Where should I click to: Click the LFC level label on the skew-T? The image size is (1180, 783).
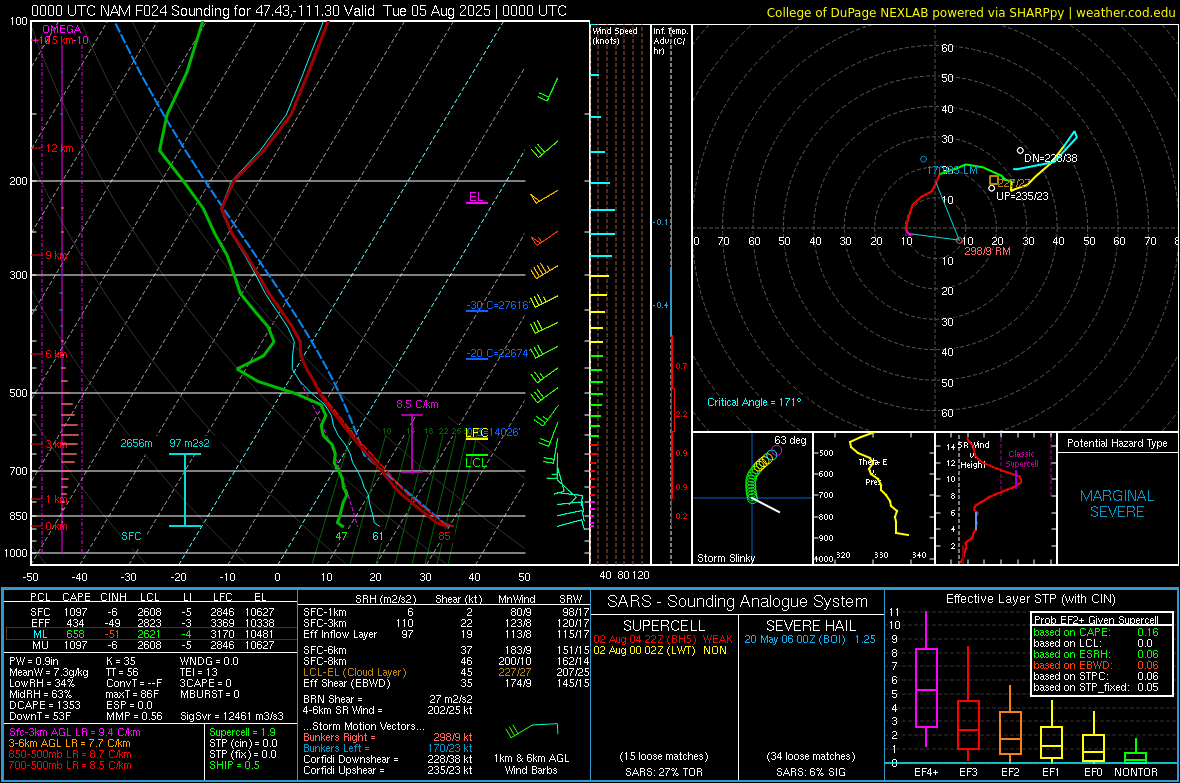[476, 433]
